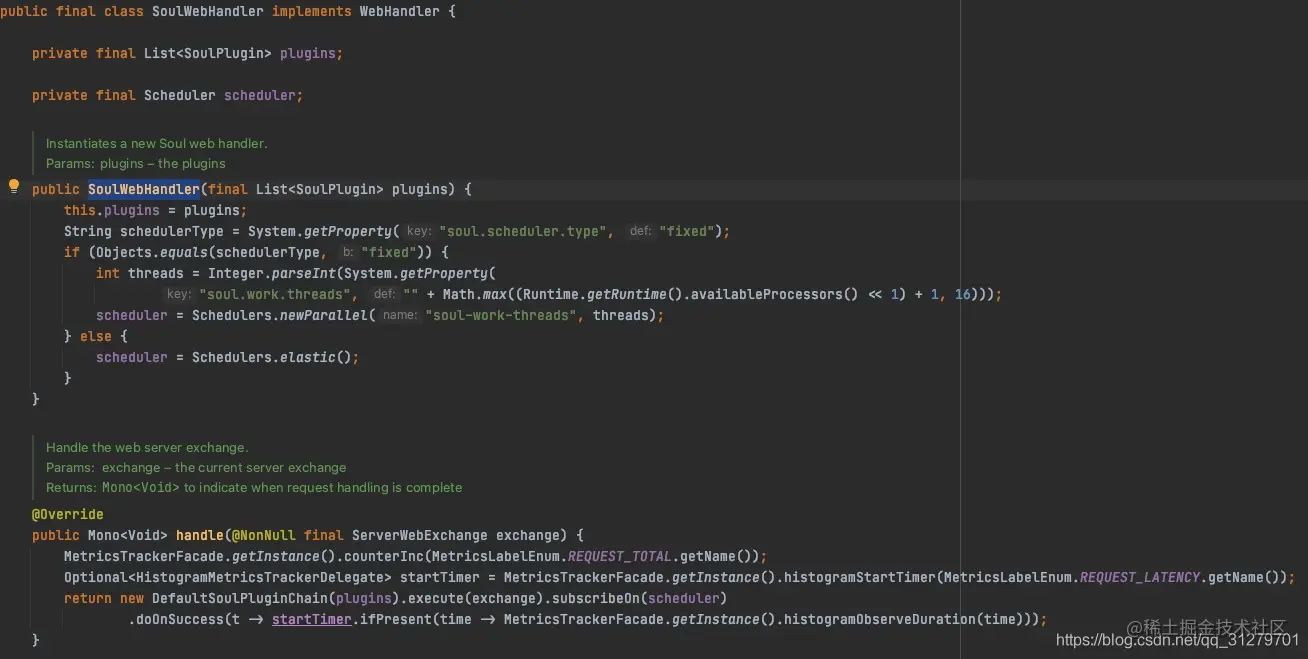
Task: Click the 'b:' parameter hint
Action: coord(347,252)
